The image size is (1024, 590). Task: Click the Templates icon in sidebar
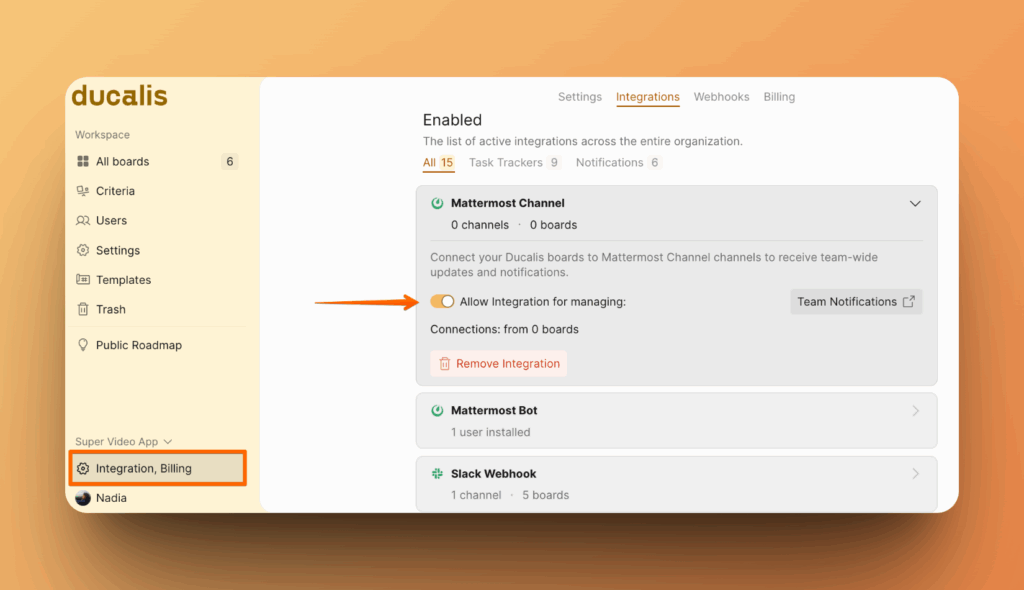click(83, 280)
